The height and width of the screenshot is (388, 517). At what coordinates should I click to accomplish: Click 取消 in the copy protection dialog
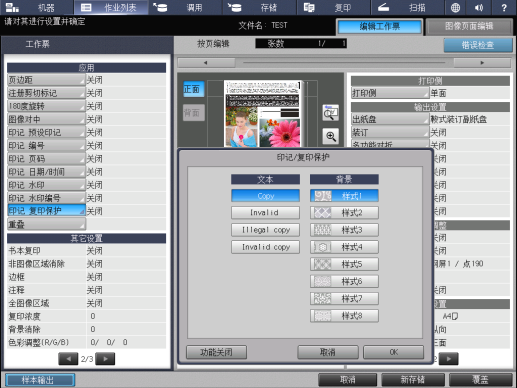tap(328, 352)
